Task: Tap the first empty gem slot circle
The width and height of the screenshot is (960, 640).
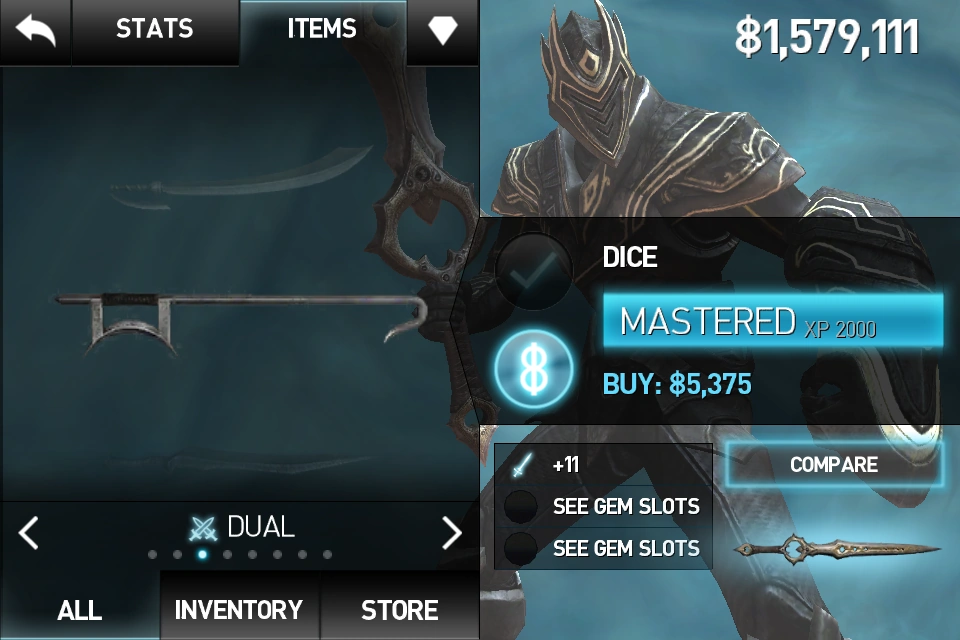Action: click(521, 506)
